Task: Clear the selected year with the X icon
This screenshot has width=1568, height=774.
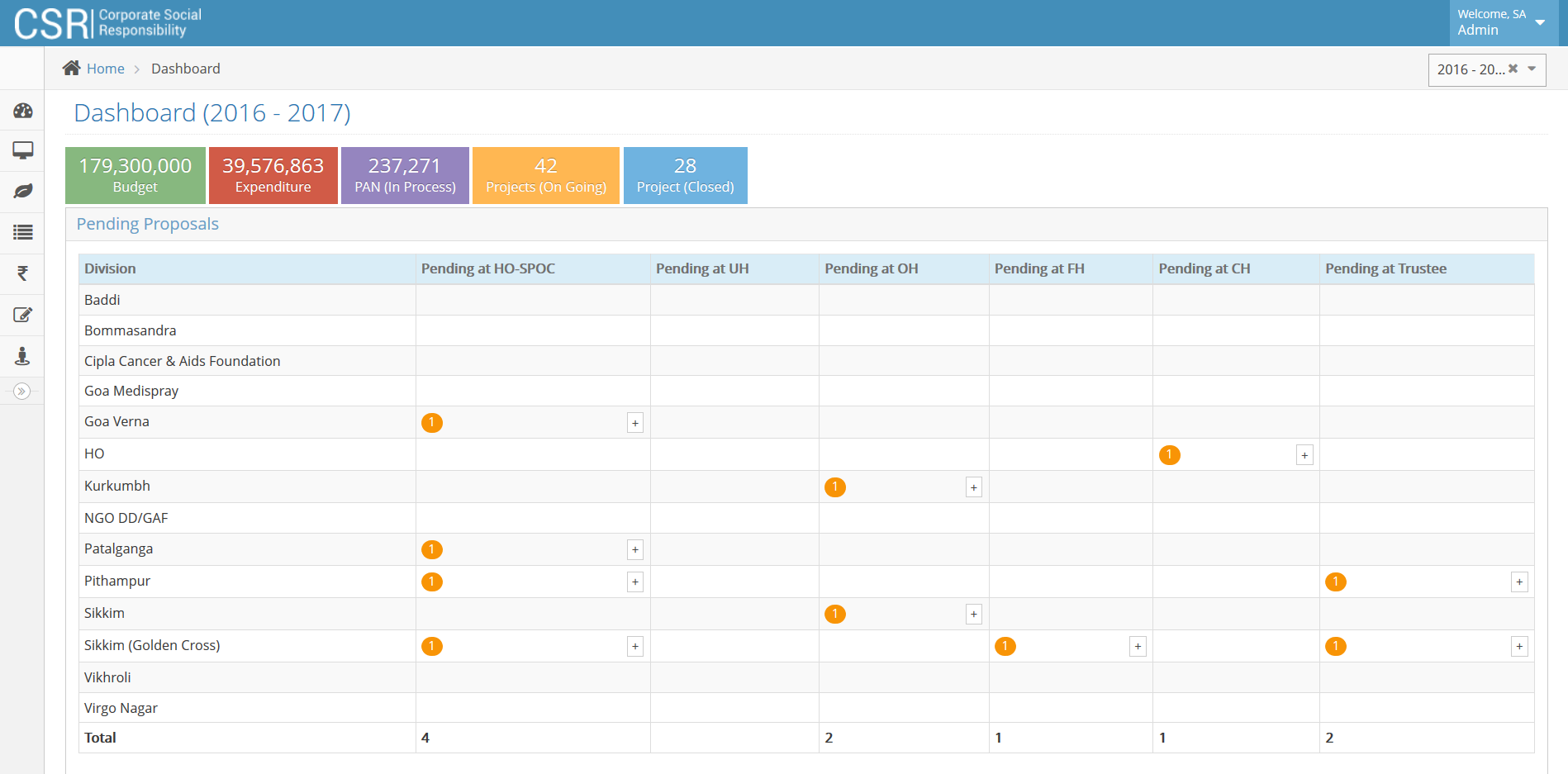Action: coord(1513,69)
